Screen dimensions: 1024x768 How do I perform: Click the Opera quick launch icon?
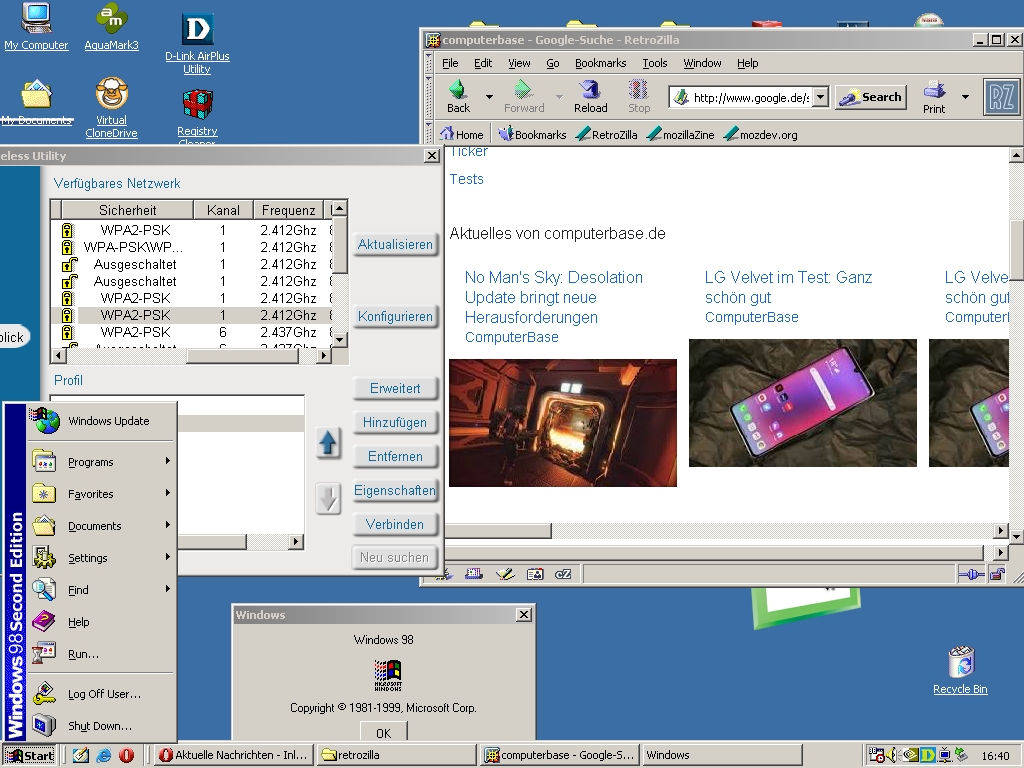[x=126, y=755]
